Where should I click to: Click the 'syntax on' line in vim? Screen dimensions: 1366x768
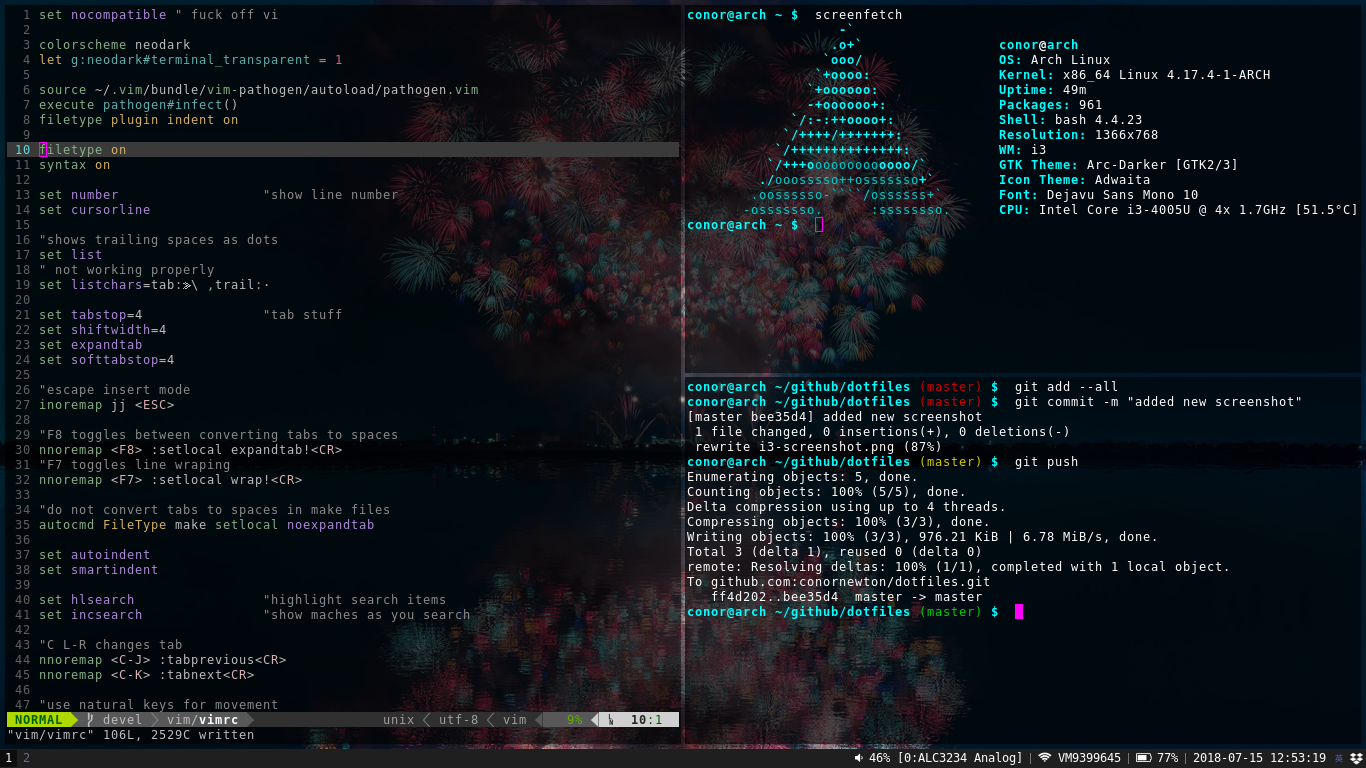75,165
